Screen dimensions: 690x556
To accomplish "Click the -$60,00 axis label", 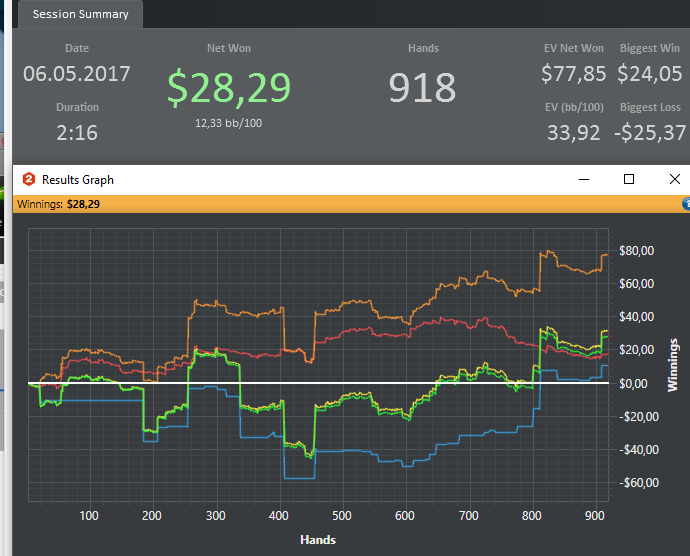I will (x=639, y=482).
